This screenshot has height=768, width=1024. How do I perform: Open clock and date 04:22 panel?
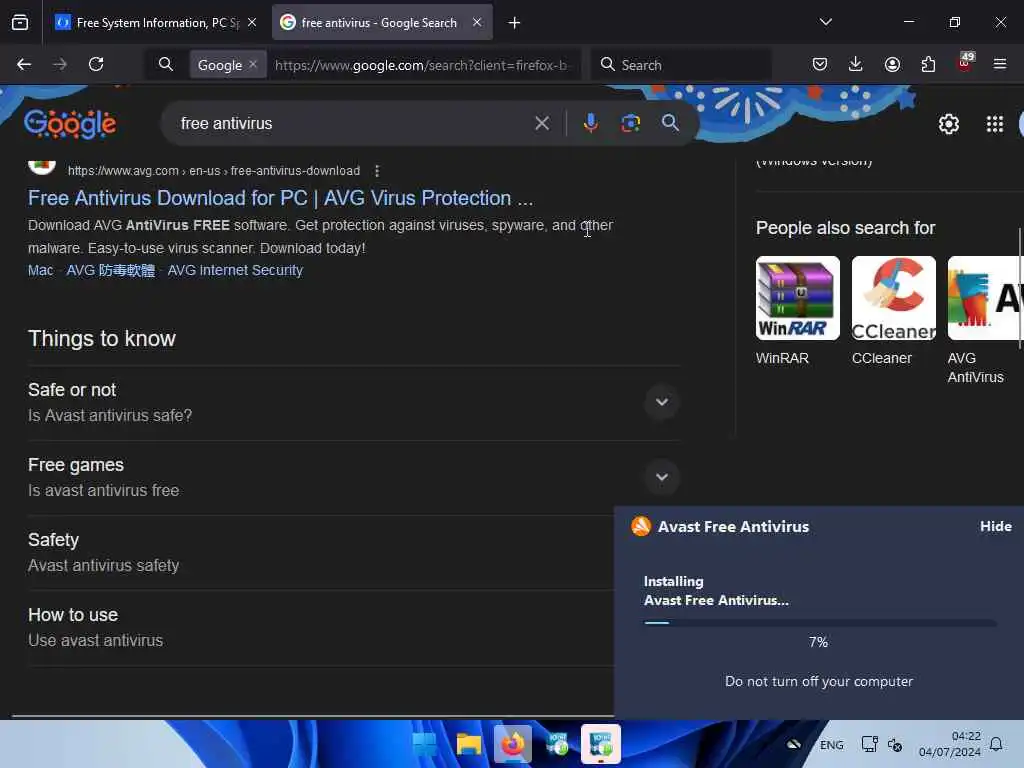(950, 744)
